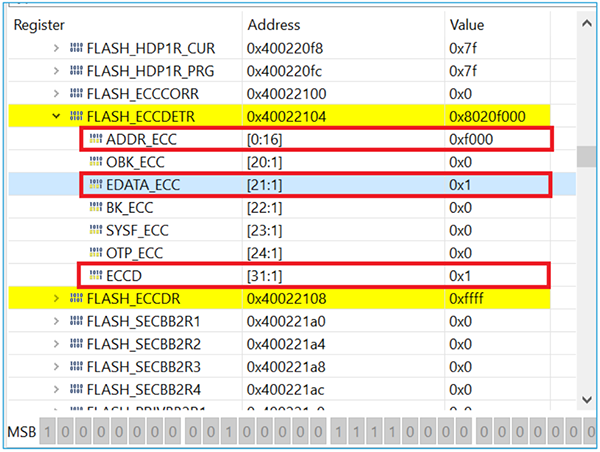This screenshot has width=600, height=452.
Task: Expand the FLASH_ECCDR register node
Action: [x=57, y=297]
